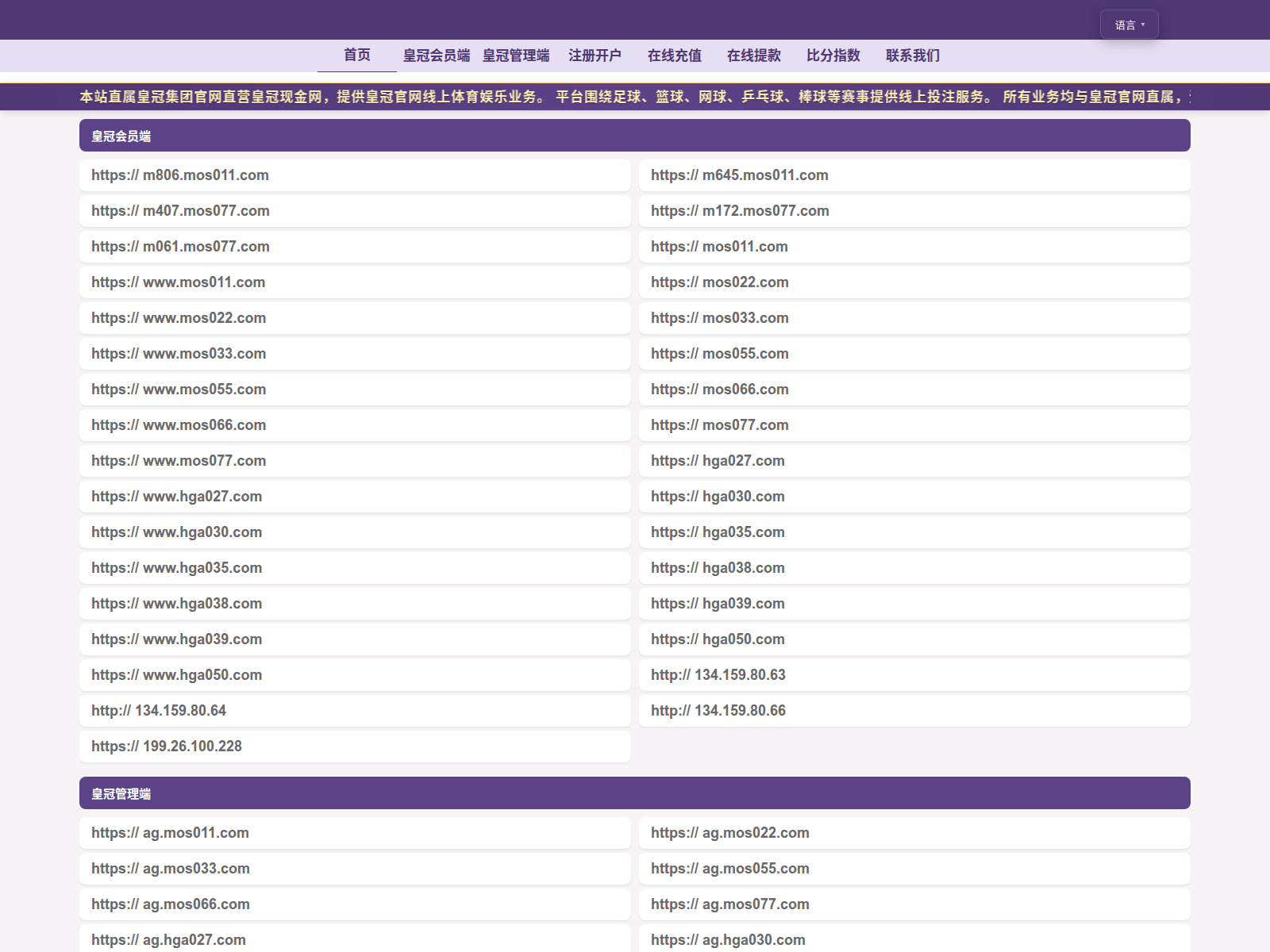The width and height of the screenshot is (1270, 952).
Task: Open IP link 134.159.80.66
Action: (914, 711)
